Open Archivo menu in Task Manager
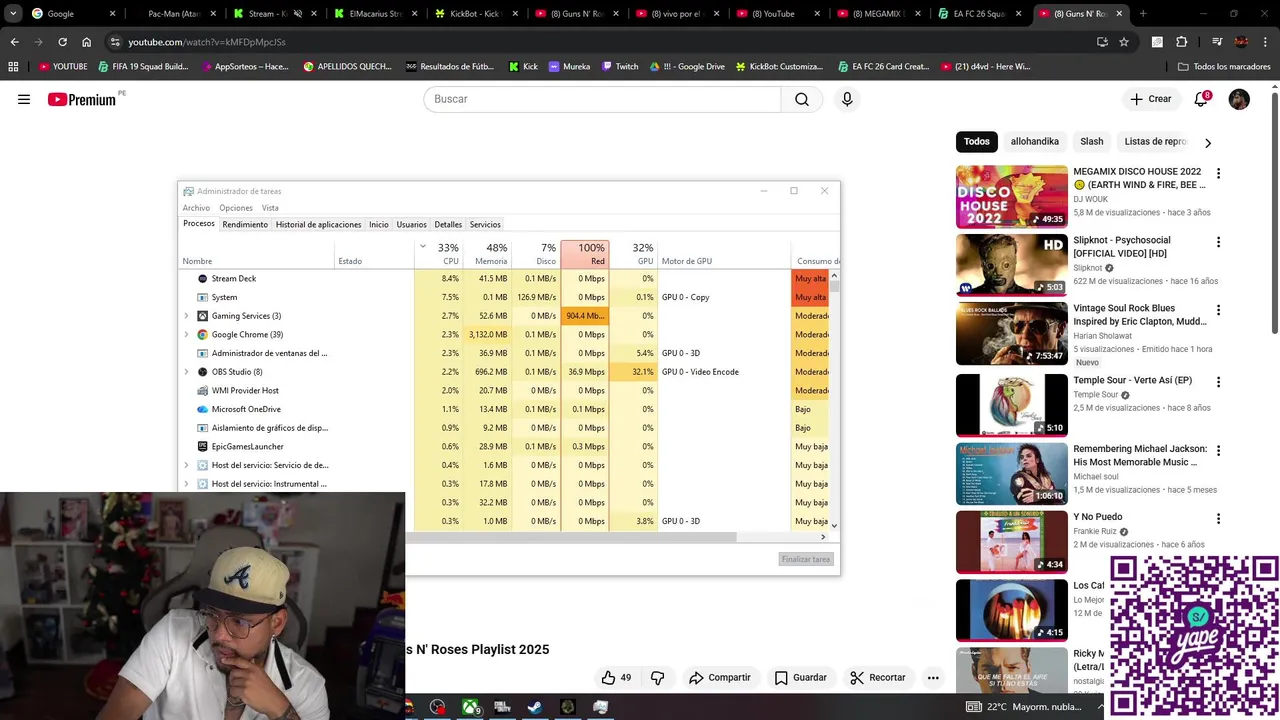 (x=196, y=208)
